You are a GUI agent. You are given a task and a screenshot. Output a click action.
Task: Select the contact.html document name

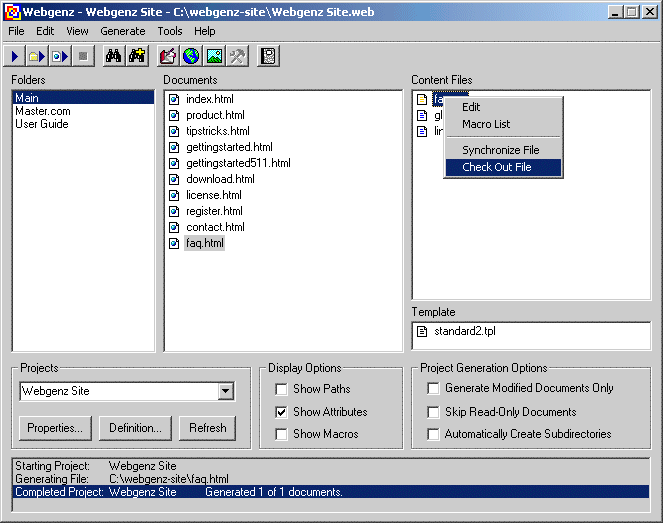coord(215,227)
